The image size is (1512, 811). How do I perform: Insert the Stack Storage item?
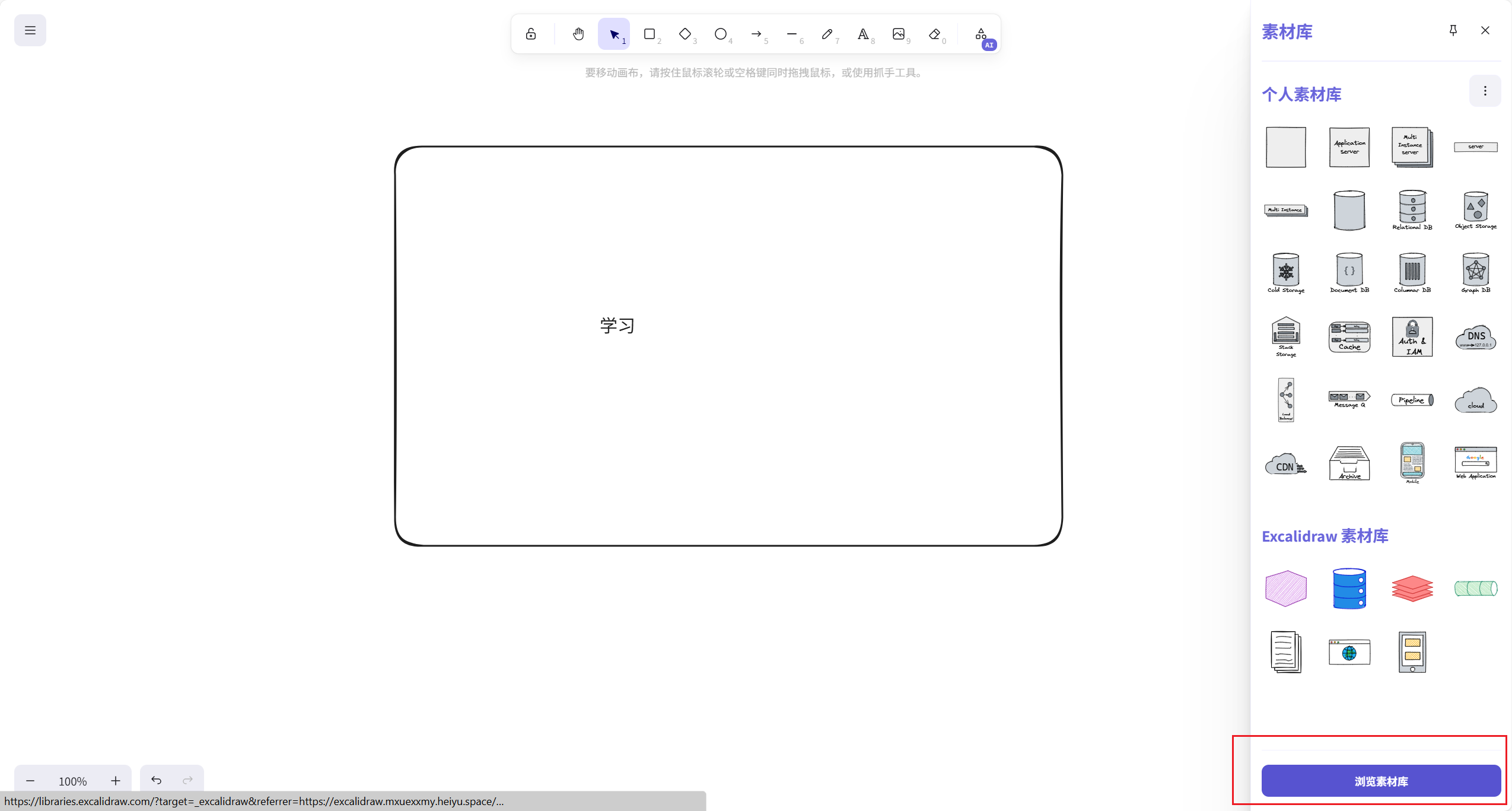tap(1286, 337)
